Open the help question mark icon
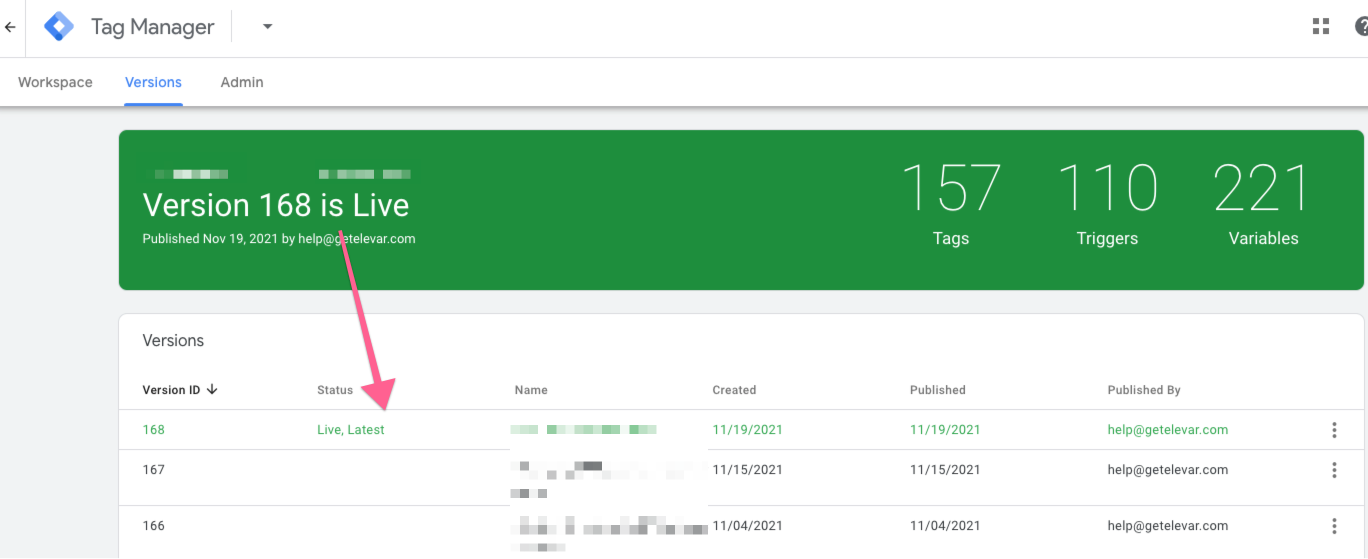 1361,27
